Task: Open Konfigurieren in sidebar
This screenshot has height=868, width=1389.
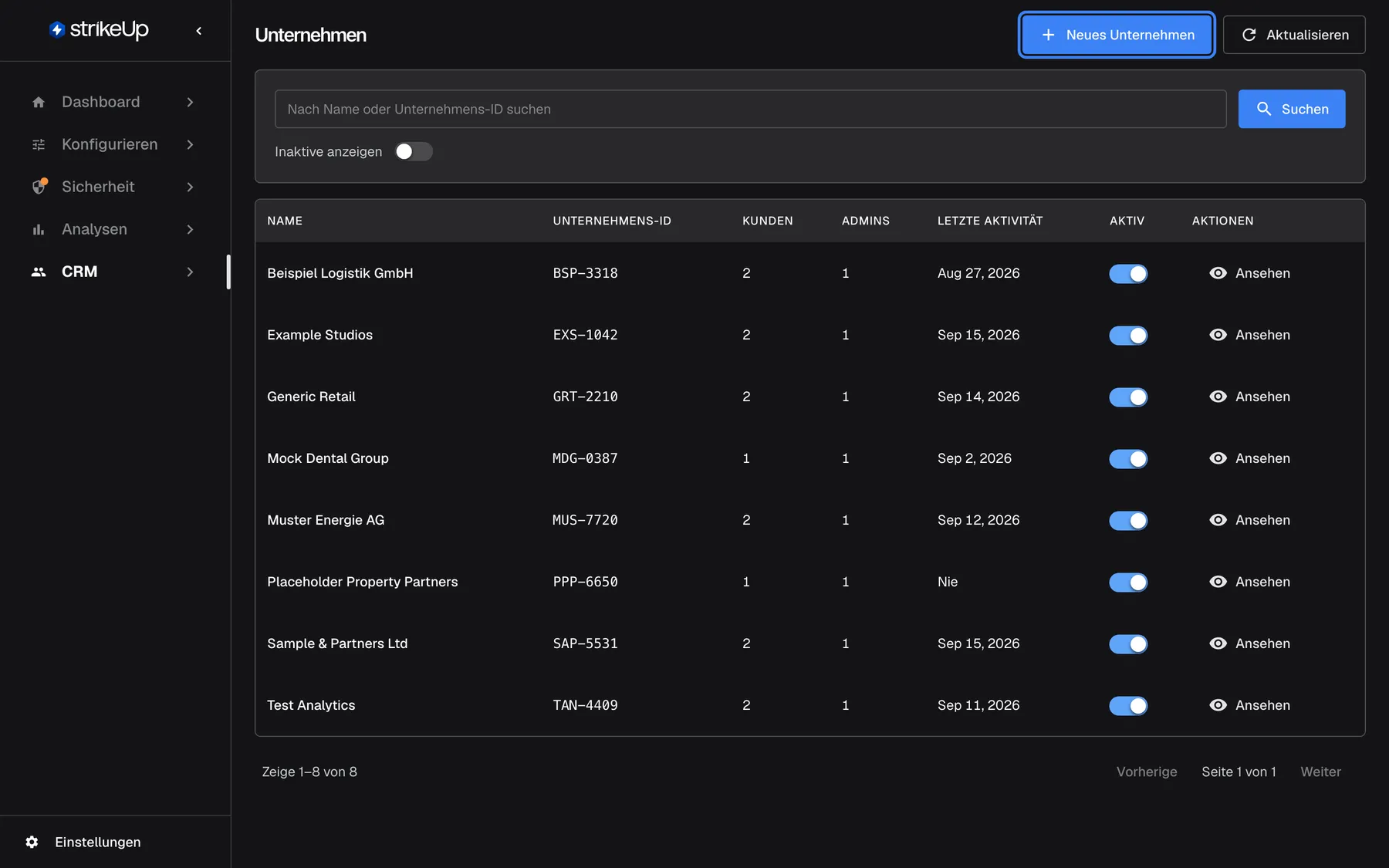Action: [x=113, y=144]
